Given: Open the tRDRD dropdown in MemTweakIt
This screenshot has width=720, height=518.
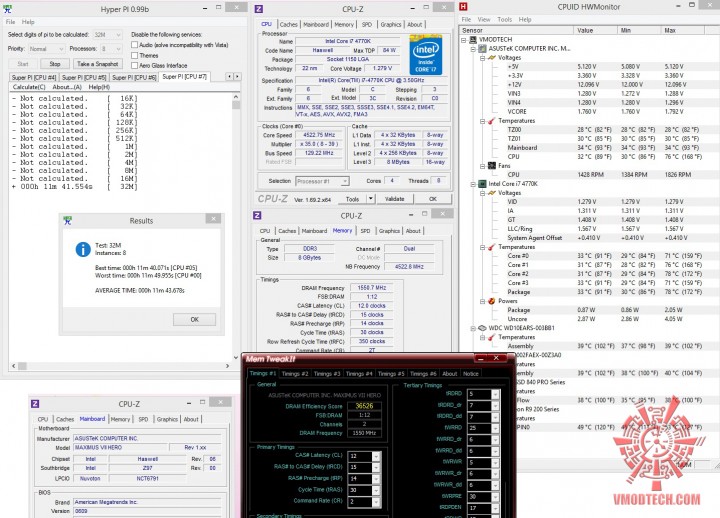Looking at the screenshot, I should click(495, 394).
